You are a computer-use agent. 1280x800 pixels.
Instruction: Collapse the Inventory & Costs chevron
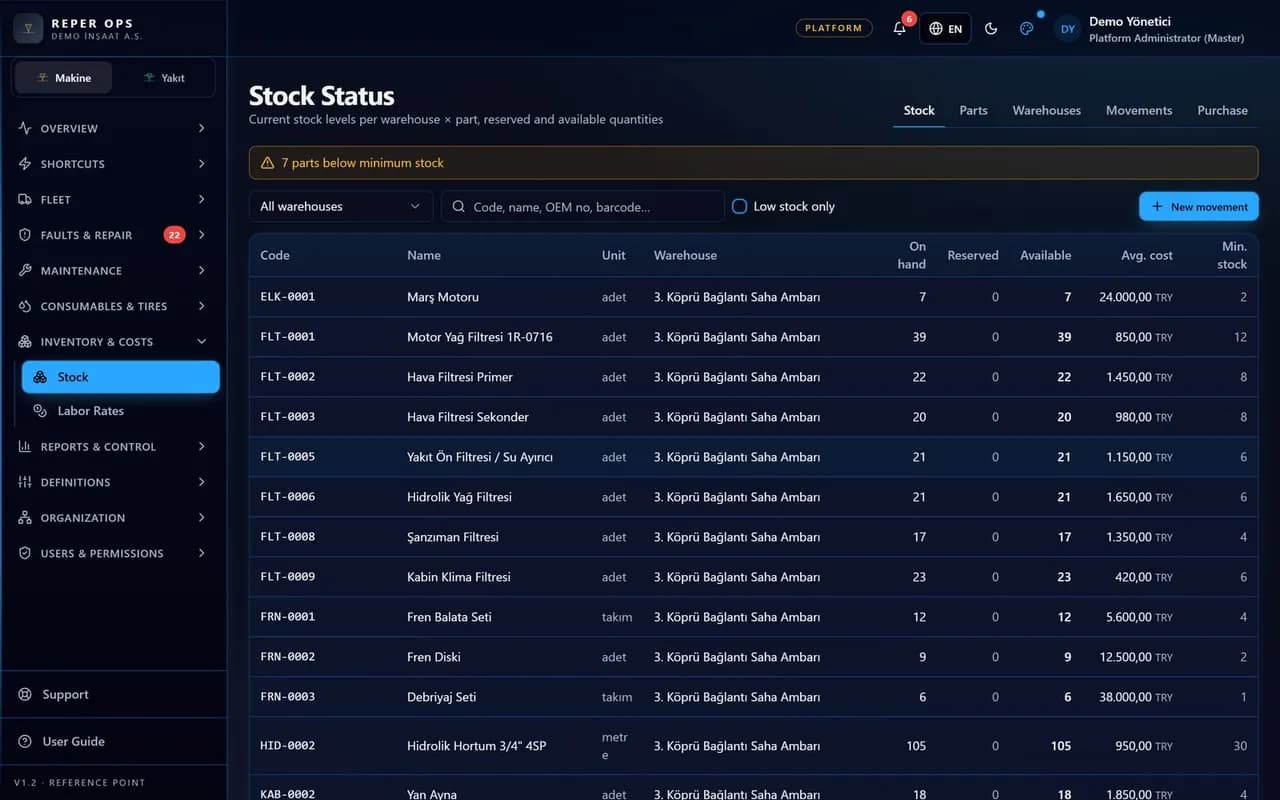[202, 342]
